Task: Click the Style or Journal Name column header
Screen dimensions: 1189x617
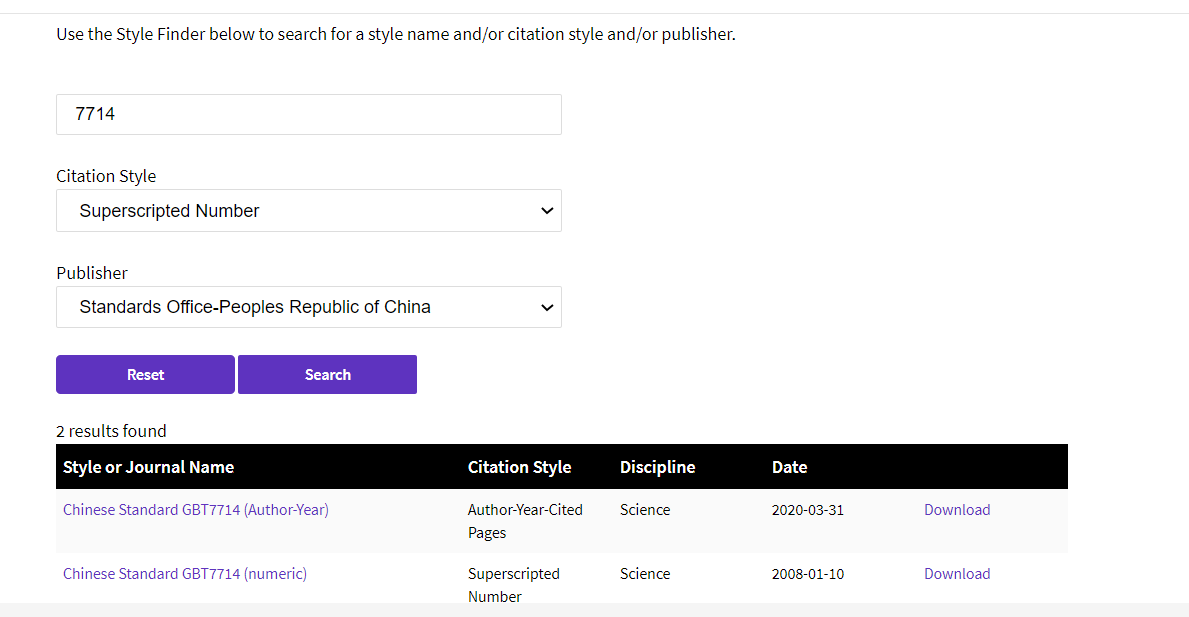Action: point(148,467)
